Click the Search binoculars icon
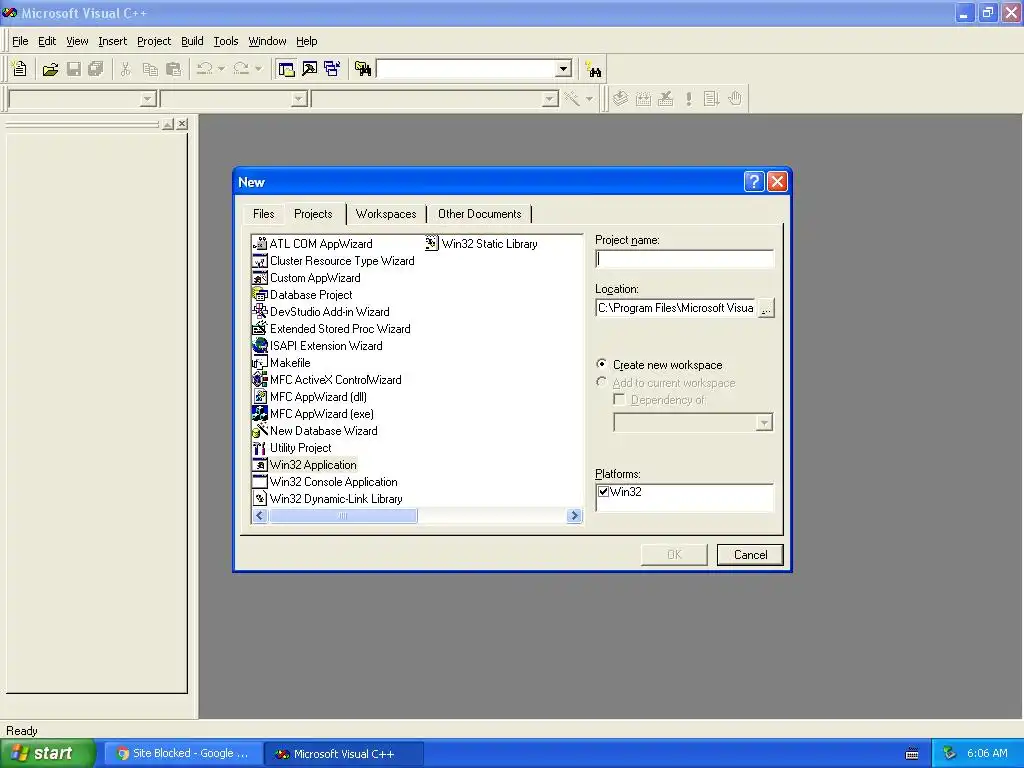The image size is (1024, 768). pos(594,69)
